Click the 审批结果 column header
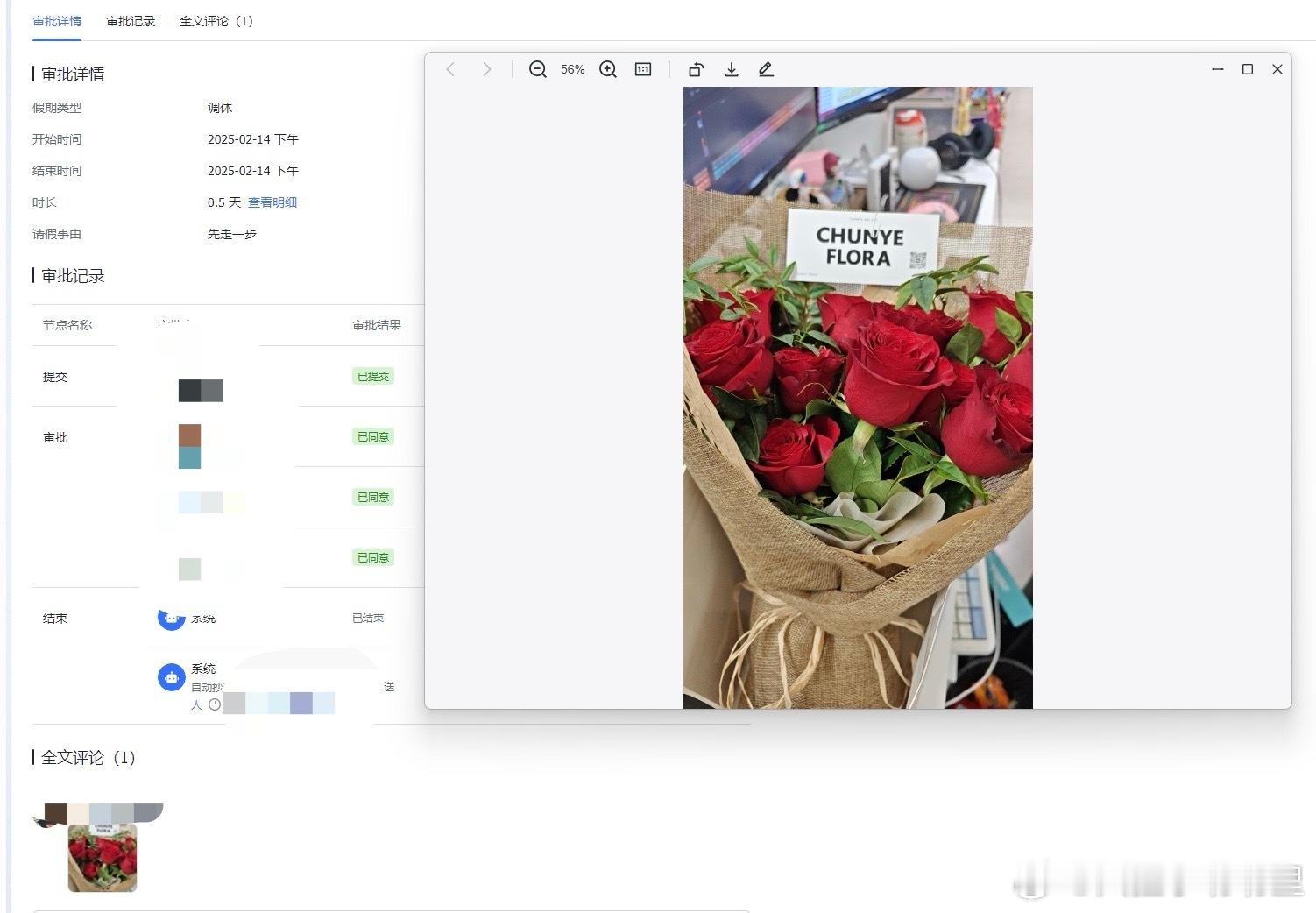Image resolution: width=1316 pixels, height=913 pixels. [377, 325]
